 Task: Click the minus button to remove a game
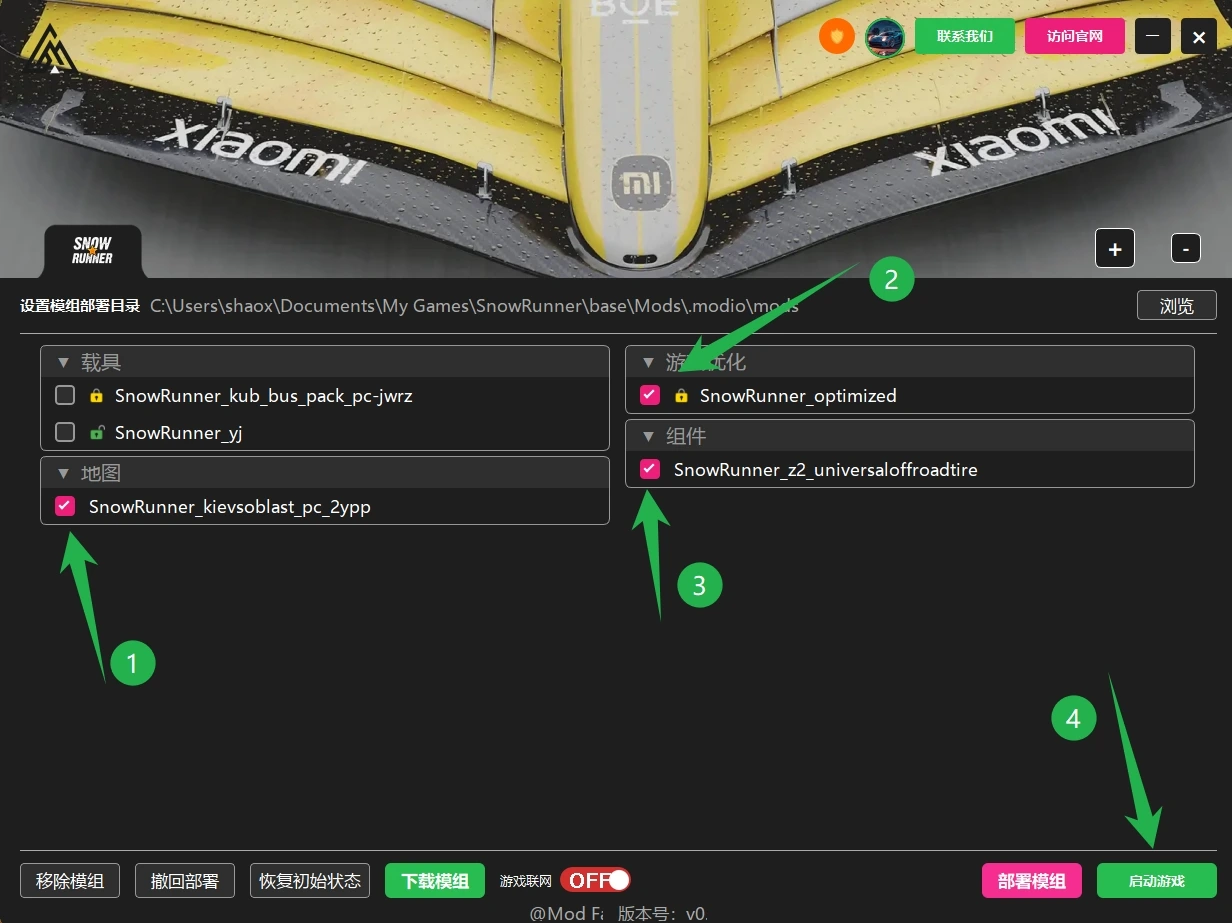point(1185,248)
